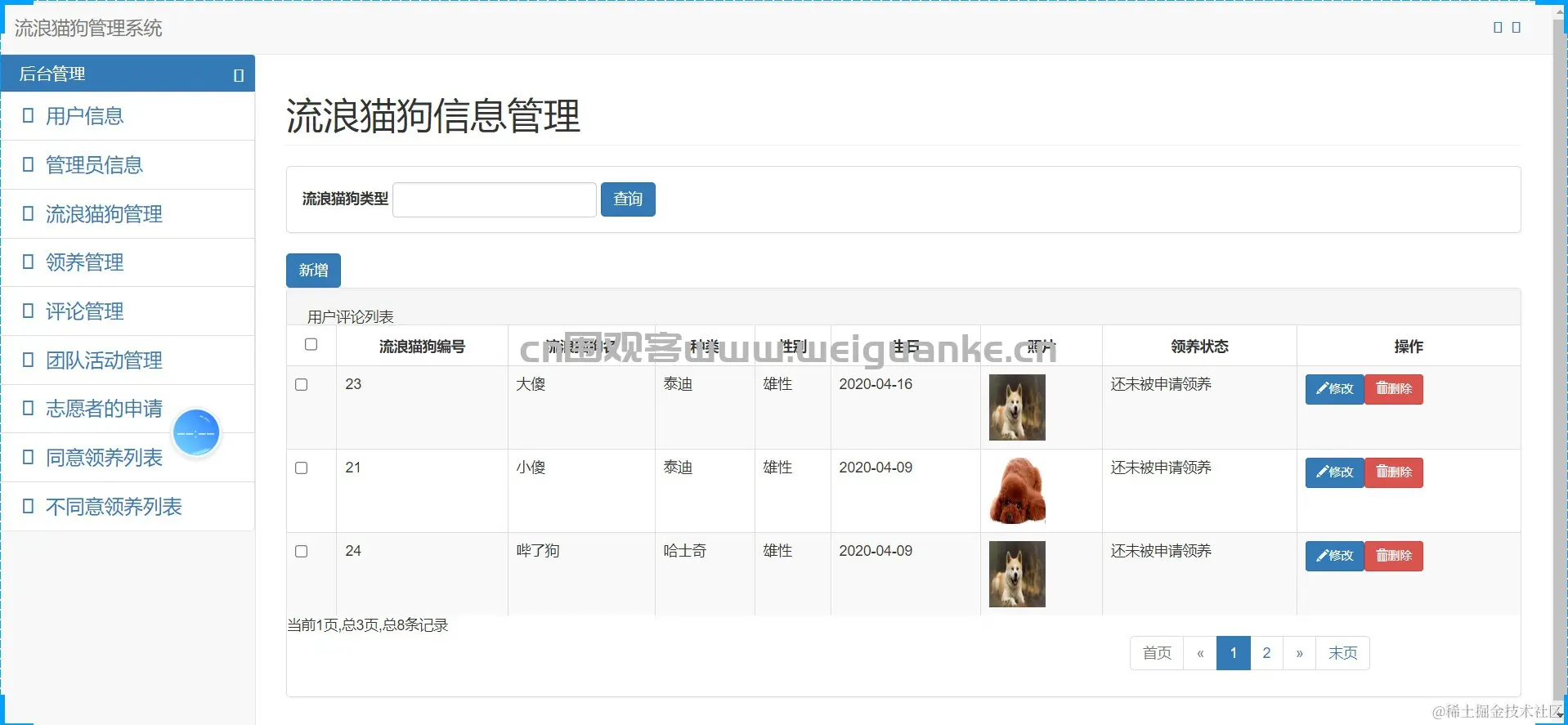Jump to page 2 in pagination
This screenshot has height=725, width=1568.
(1266, 653)
